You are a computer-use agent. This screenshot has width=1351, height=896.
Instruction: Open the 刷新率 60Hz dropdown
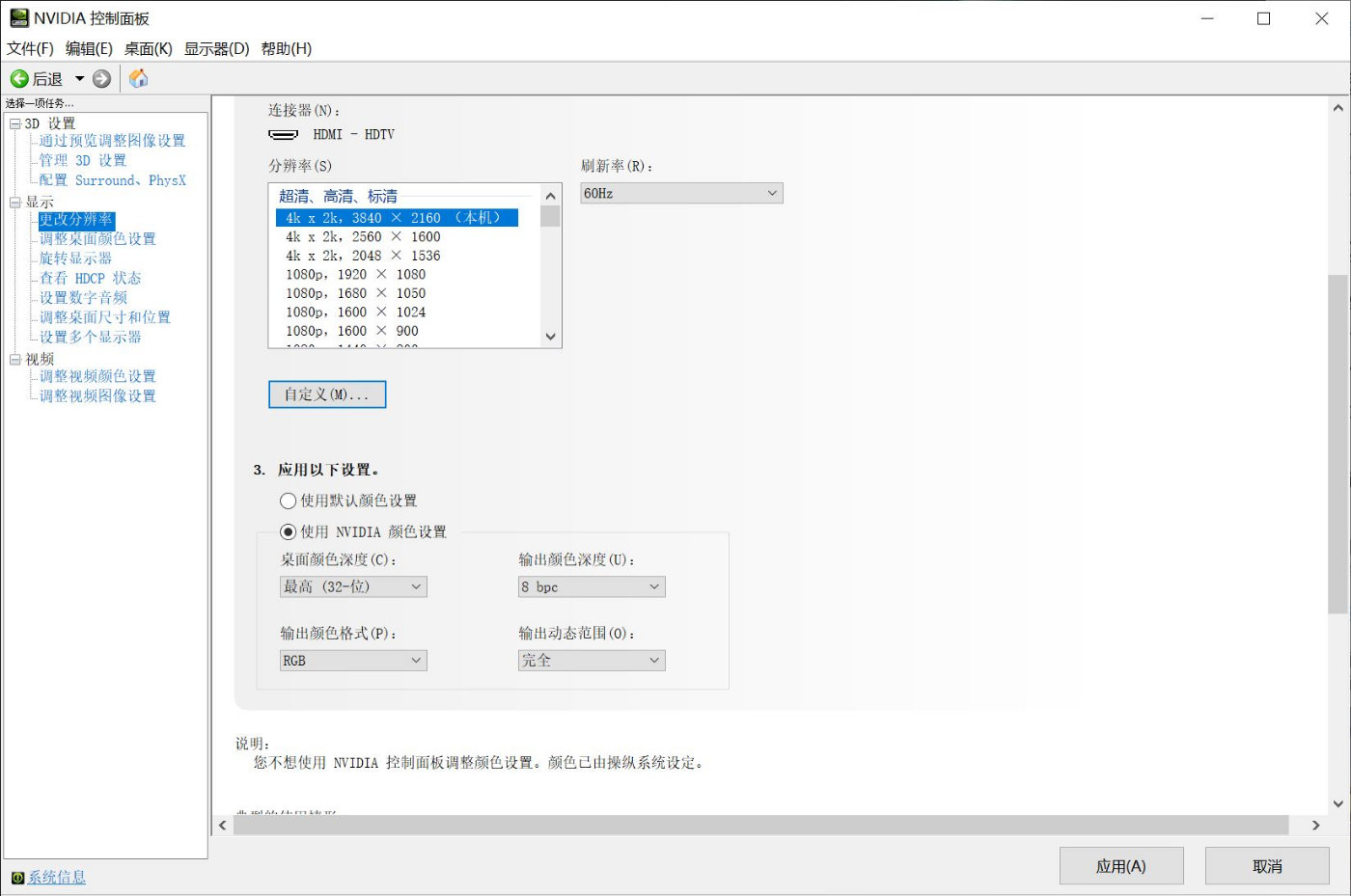[x=681, y=193]
